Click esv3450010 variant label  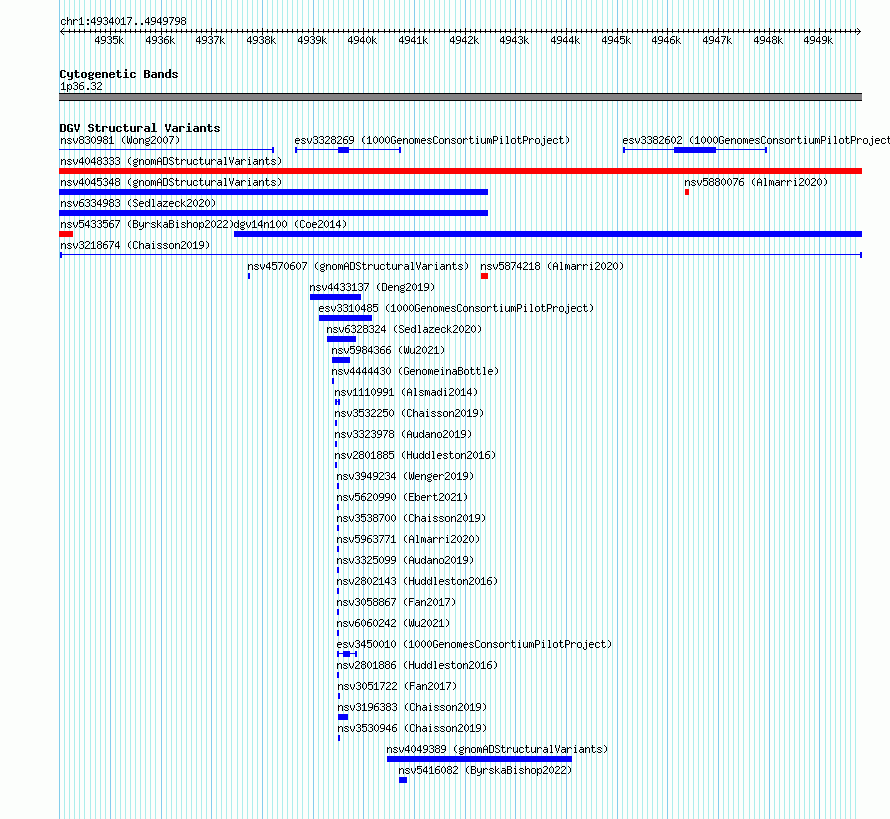click(x=474, y=644)
